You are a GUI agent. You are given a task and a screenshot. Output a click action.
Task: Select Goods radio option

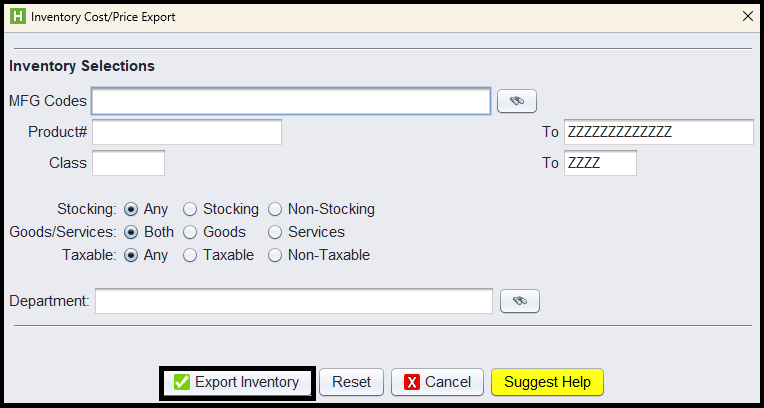pos(190,232)
